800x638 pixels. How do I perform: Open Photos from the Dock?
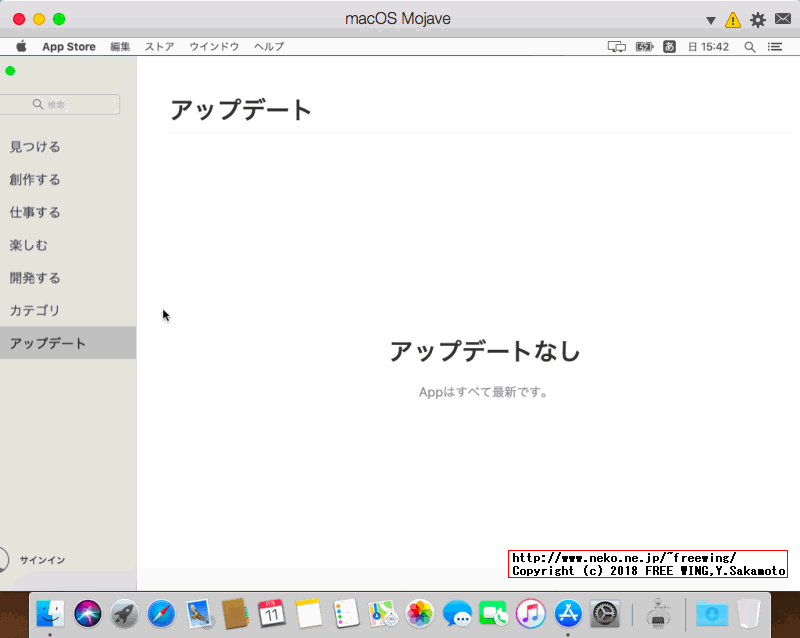pyautogui.click(x=420, y=615)
